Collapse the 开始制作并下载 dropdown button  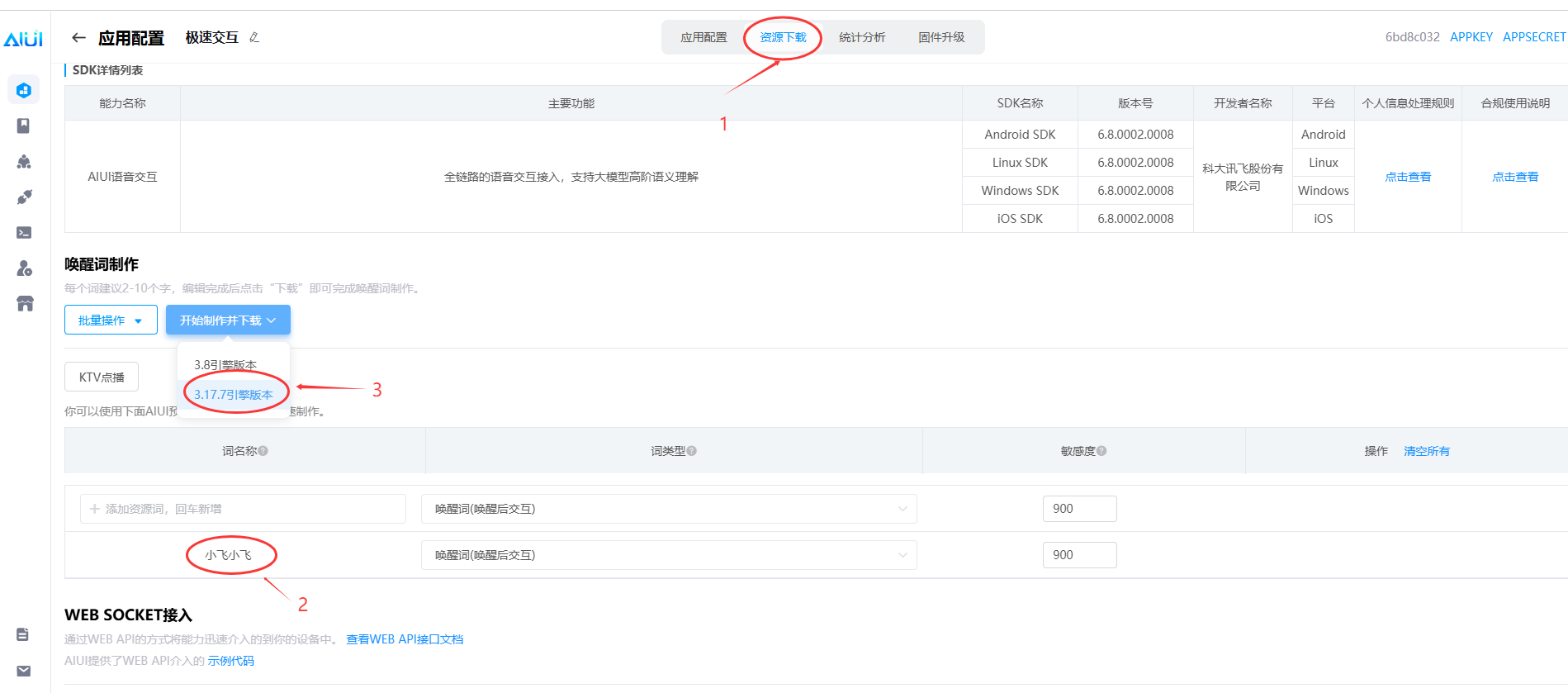228,320
